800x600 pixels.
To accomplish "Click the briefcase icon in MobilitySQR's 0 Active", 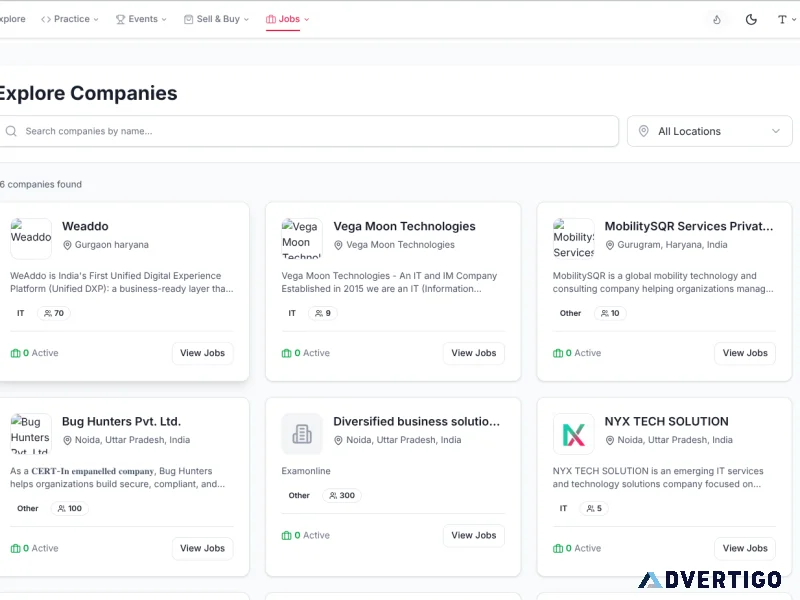I will (x=558, y=353).
